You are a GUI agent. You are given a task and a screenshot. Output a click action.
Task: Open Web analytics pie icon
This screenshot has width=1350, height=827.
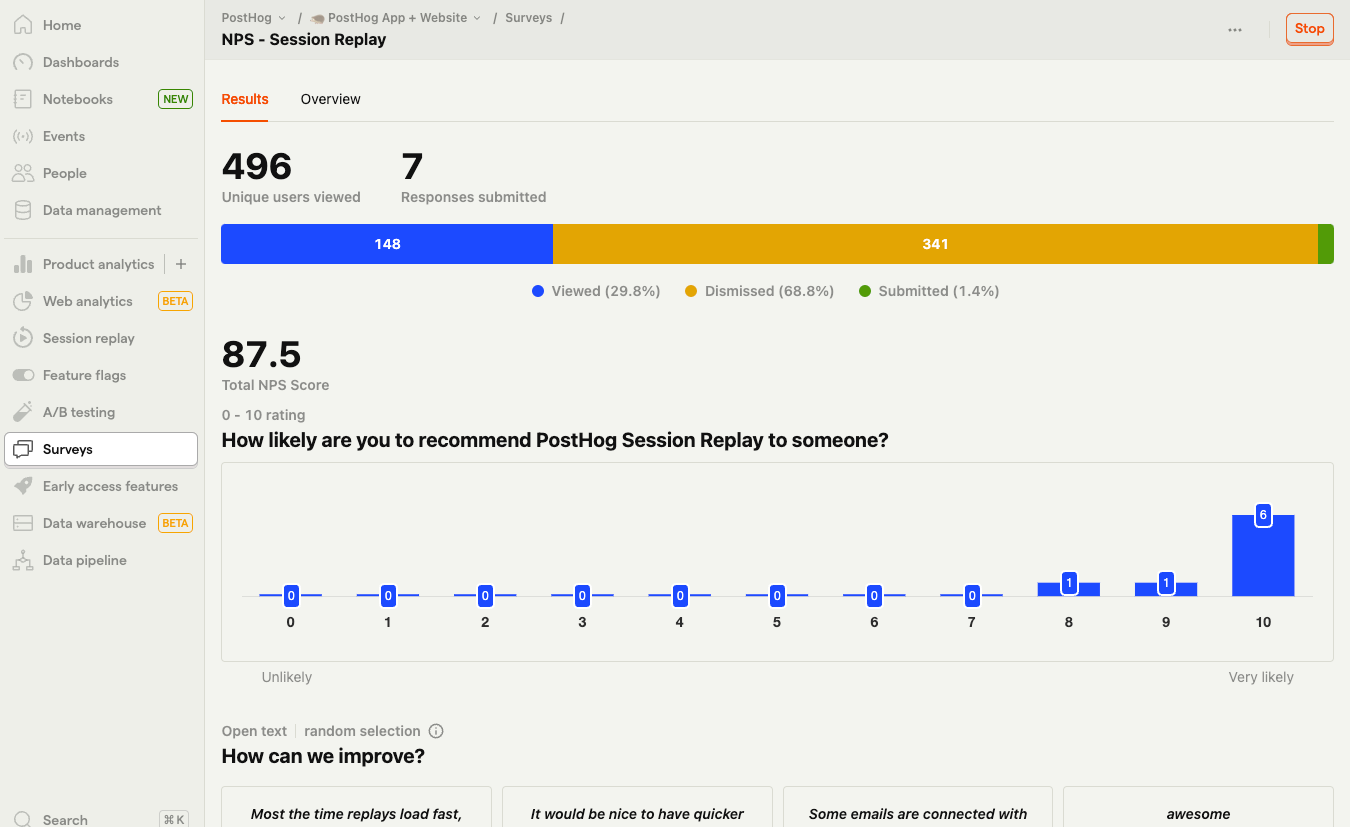23,301
